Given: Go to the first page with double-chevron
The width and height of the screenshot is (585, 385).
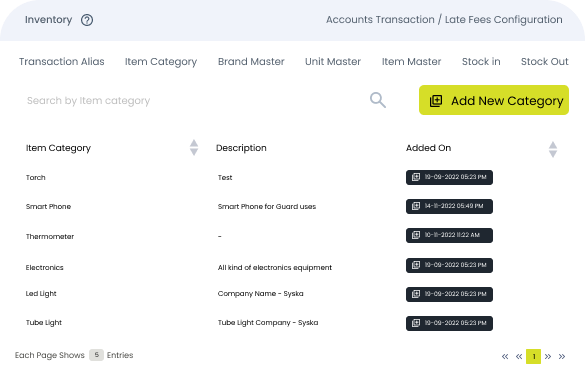Looking at the screenshot, I should (x=505, y=357).
